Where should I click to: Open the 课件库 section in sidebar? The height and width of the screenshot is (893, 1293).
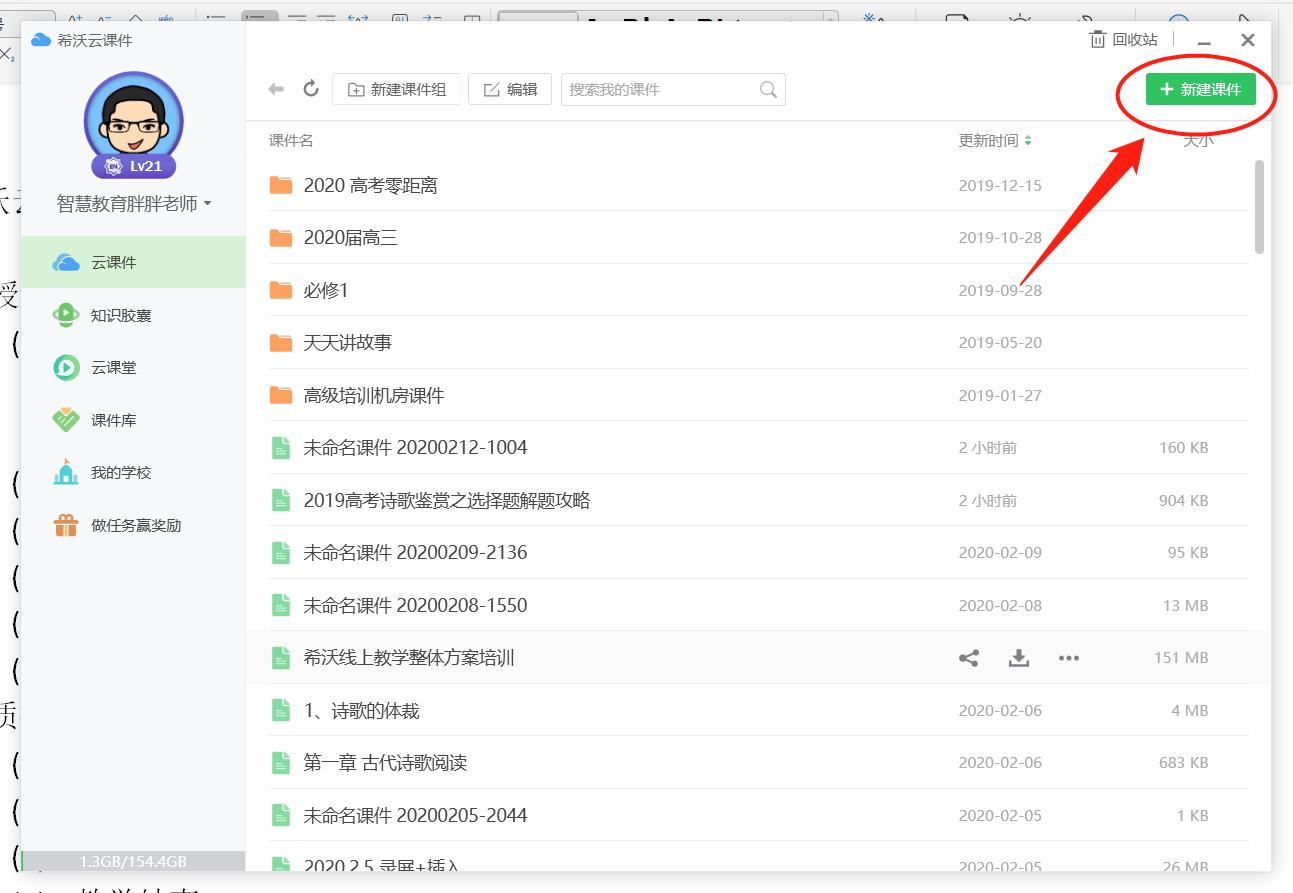click(110, 420)
